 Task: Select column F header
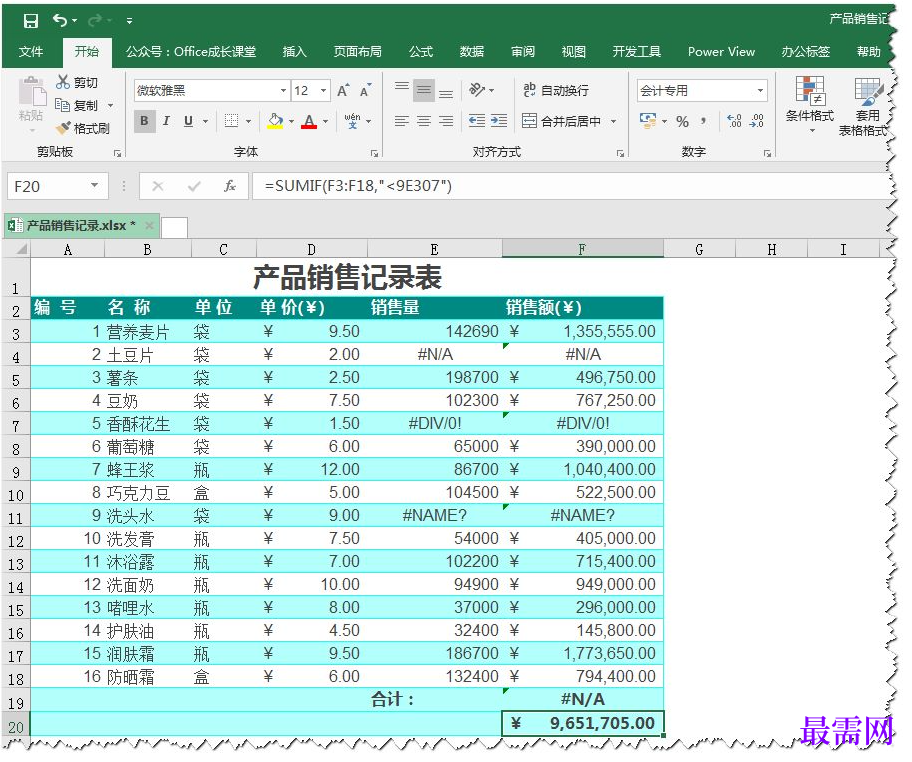coord(582,249)
